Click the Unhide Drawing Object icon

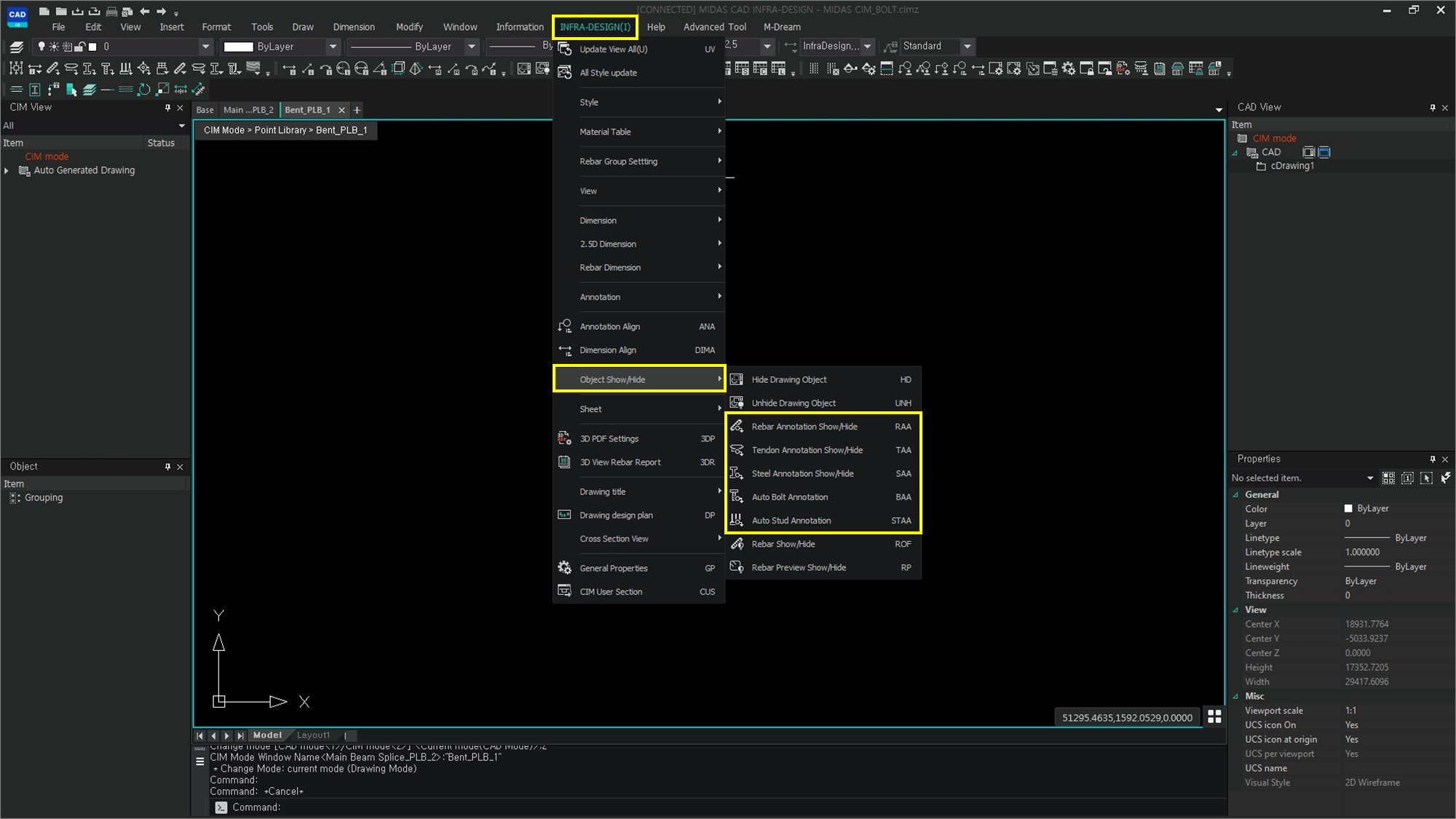pyautogui.click(x=737, y=403)
